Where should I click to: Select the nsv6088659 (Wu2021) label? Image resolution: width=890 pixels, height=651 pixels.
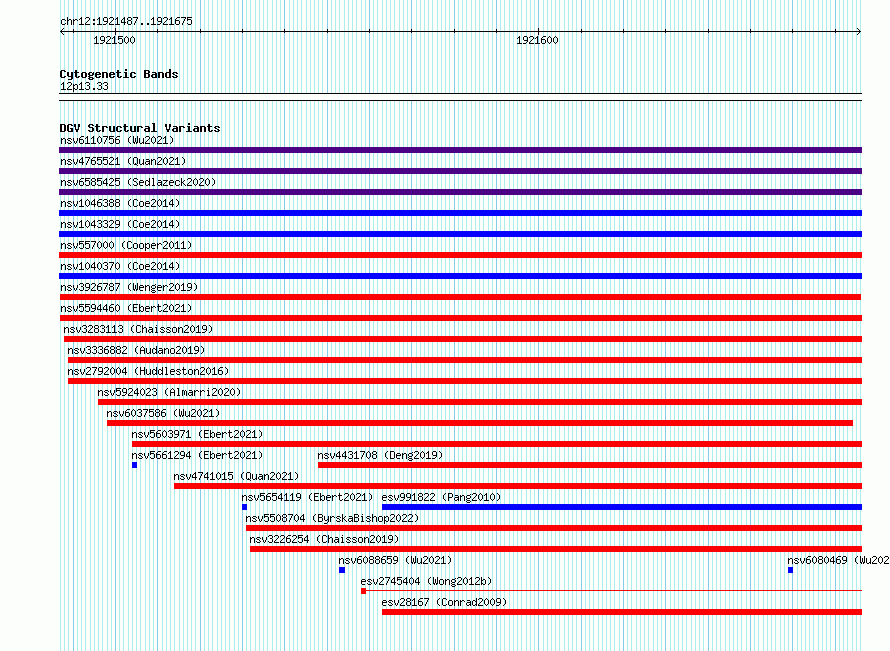point(395,560)
